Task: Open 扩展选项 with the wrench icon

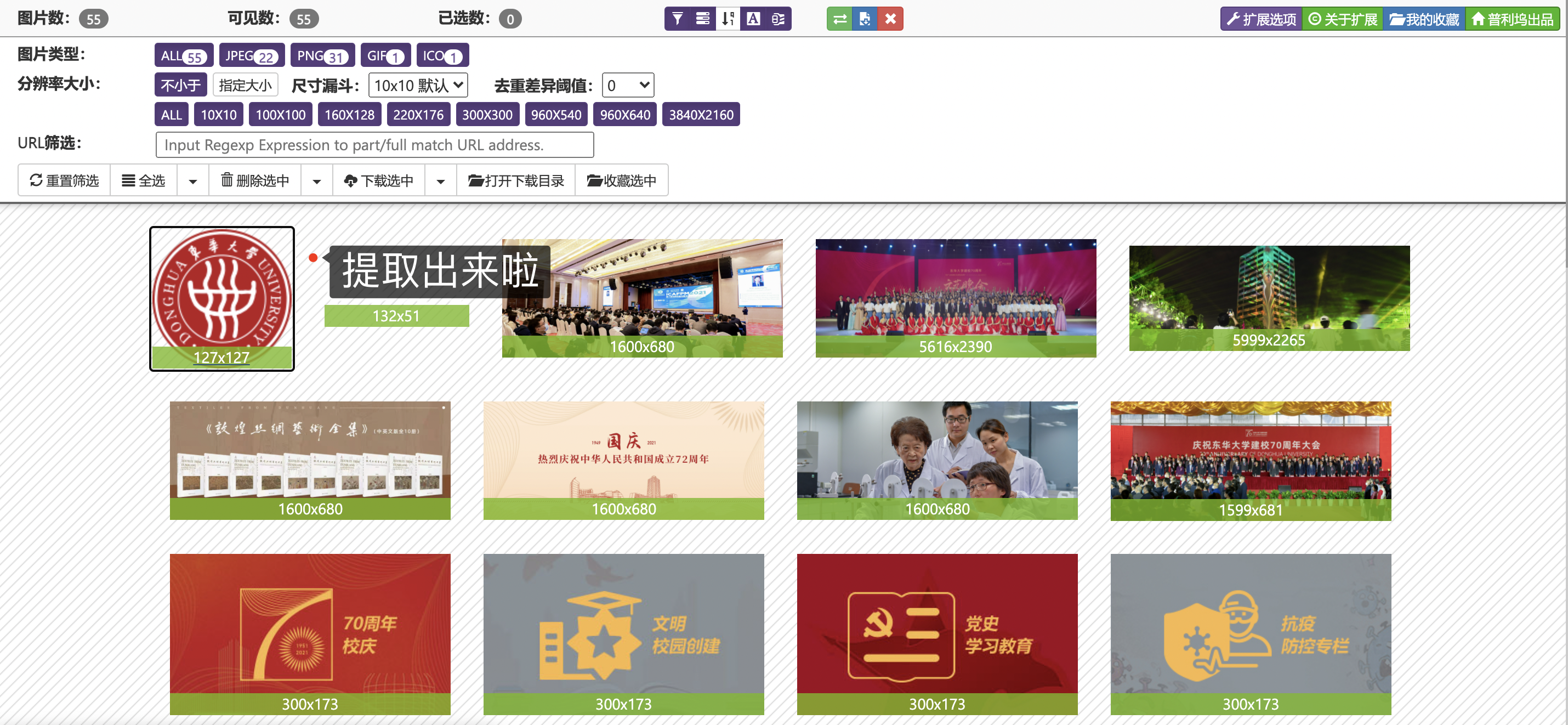Action: click(x=1261, y=19)
